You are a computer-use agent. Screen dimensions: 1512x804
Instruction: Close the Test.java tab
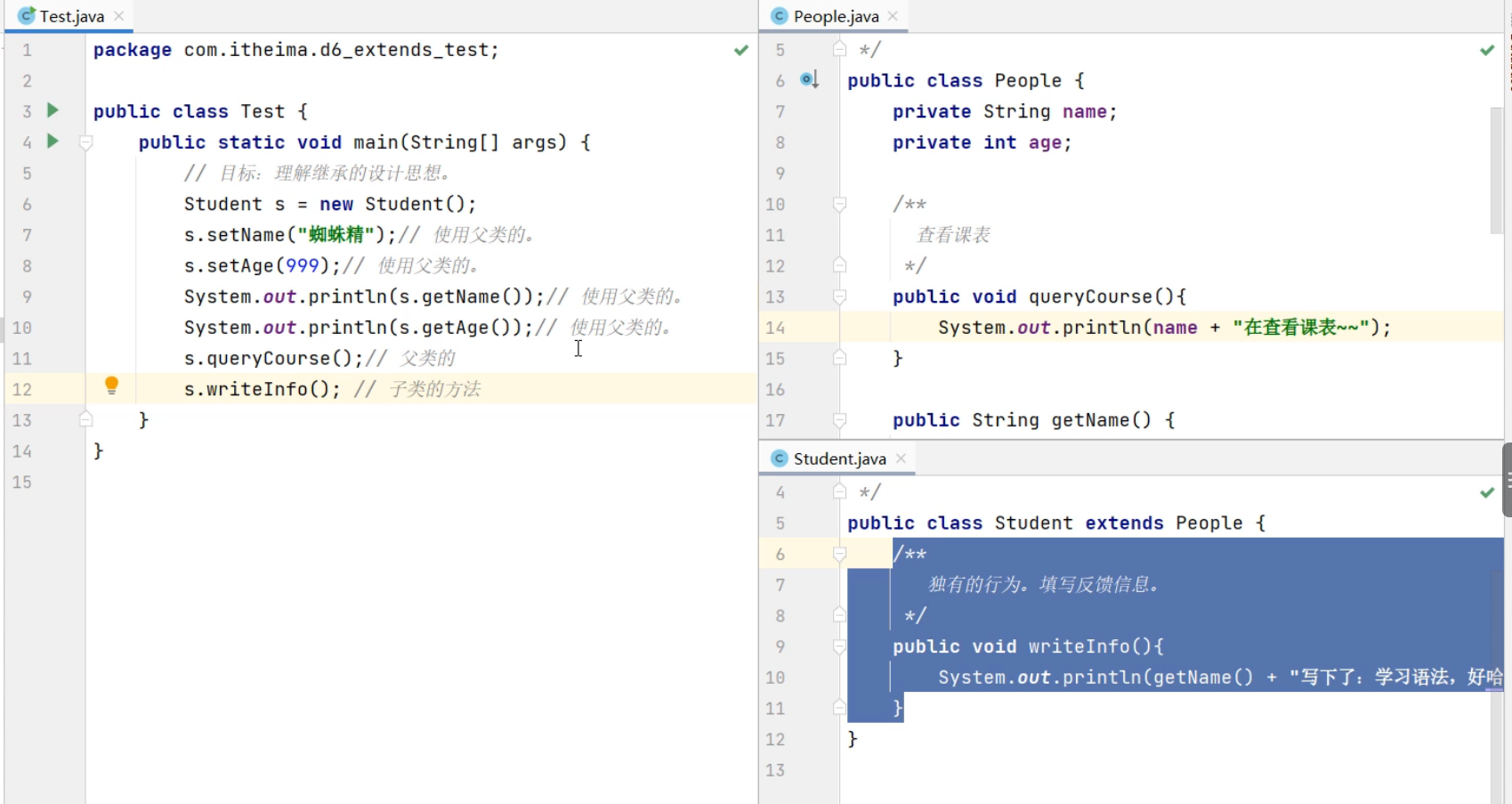119,16
